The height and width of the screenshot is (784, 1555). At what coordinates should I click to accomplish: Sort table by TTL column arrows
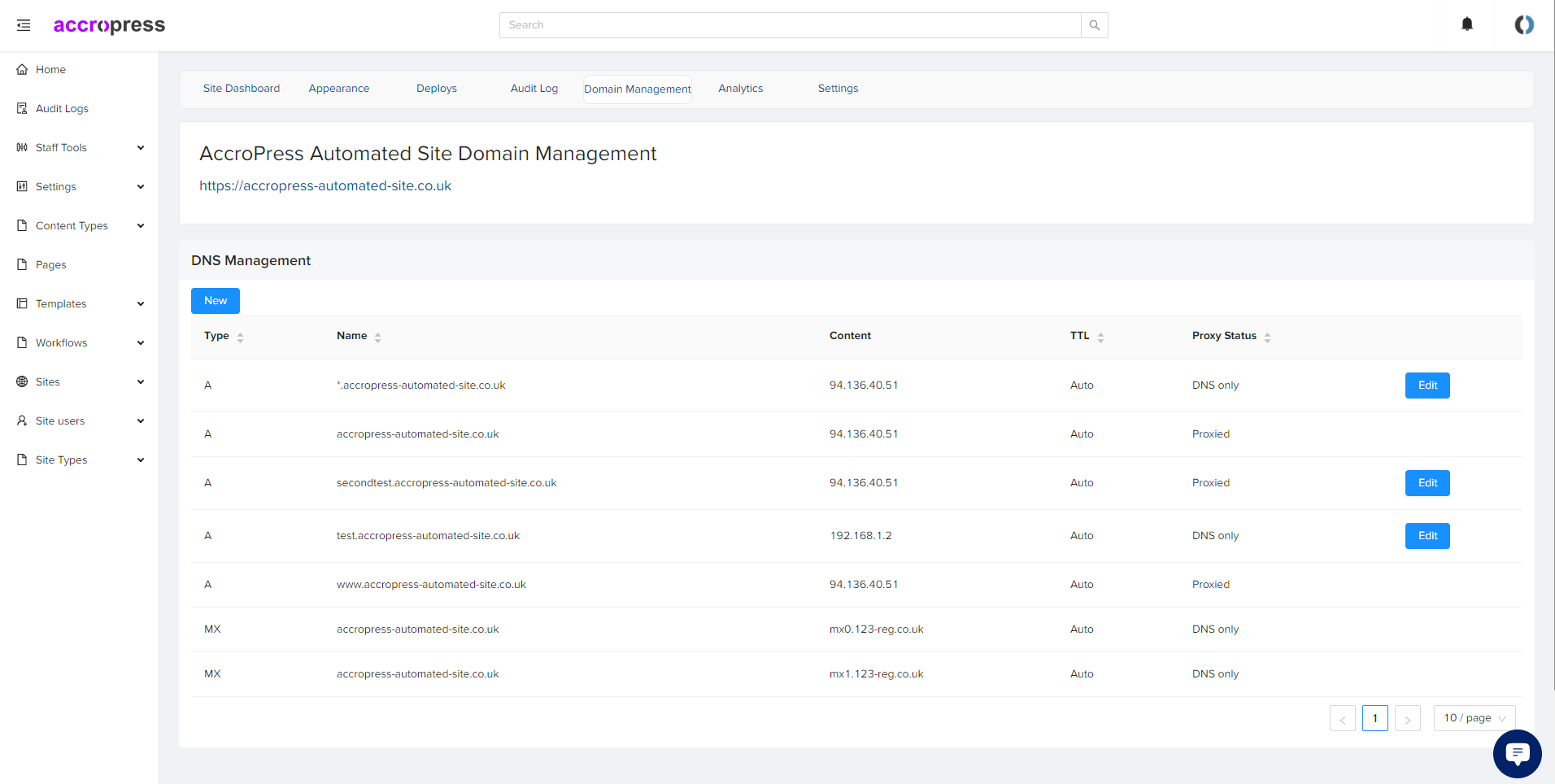[1100, 337]
